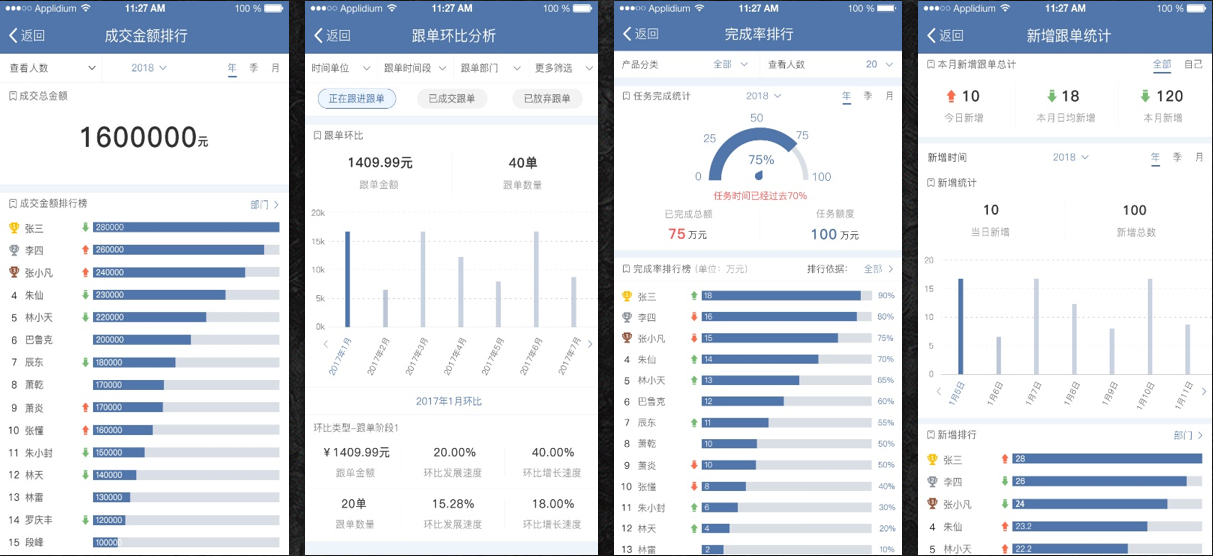Toggle the 已成交跟单 filter pill
The width and height of the screenshot is (1213, 556).
pyautogui.click(x=450, y=99)
